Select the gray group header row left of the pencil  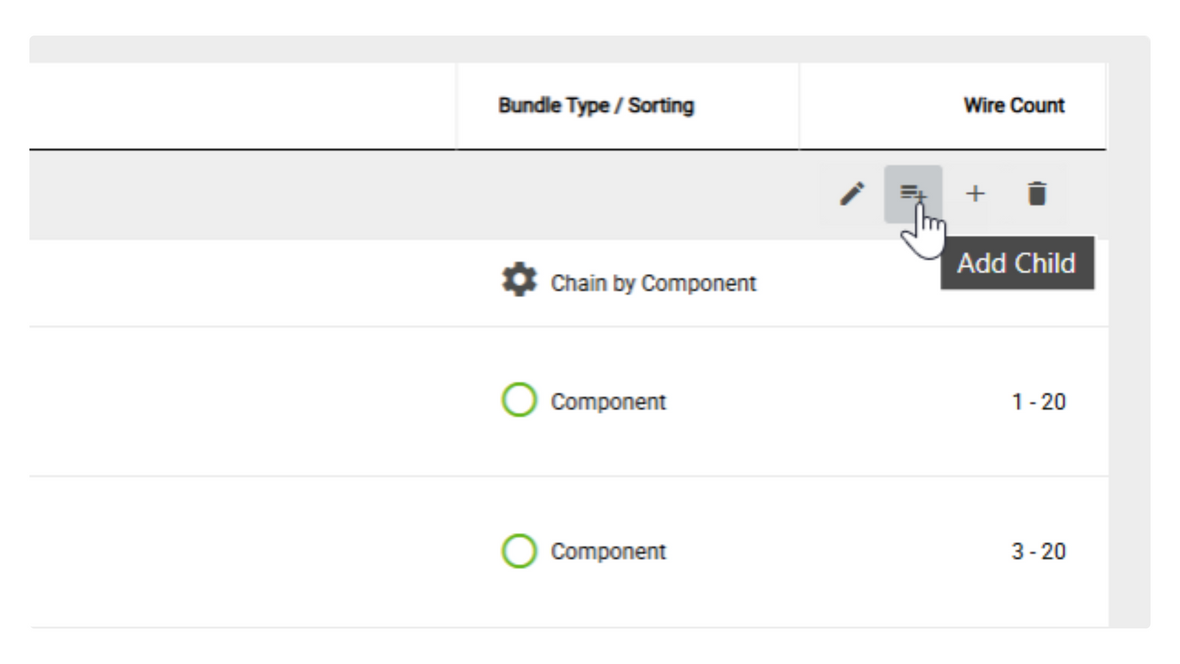point(421,195)
